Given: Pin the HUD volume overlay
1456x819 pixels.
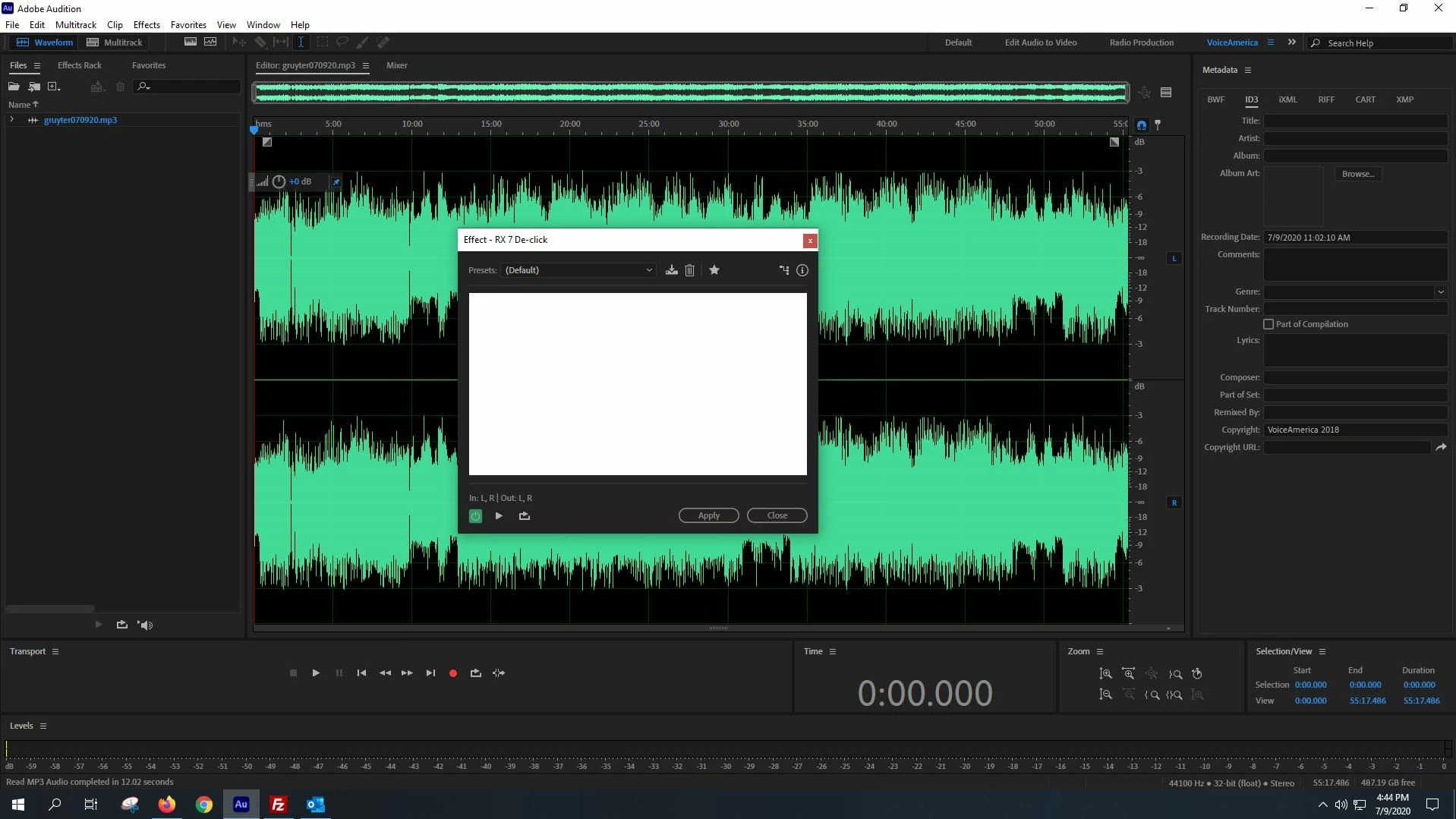Looking at the screenshot, I should [x=336, y=181].
